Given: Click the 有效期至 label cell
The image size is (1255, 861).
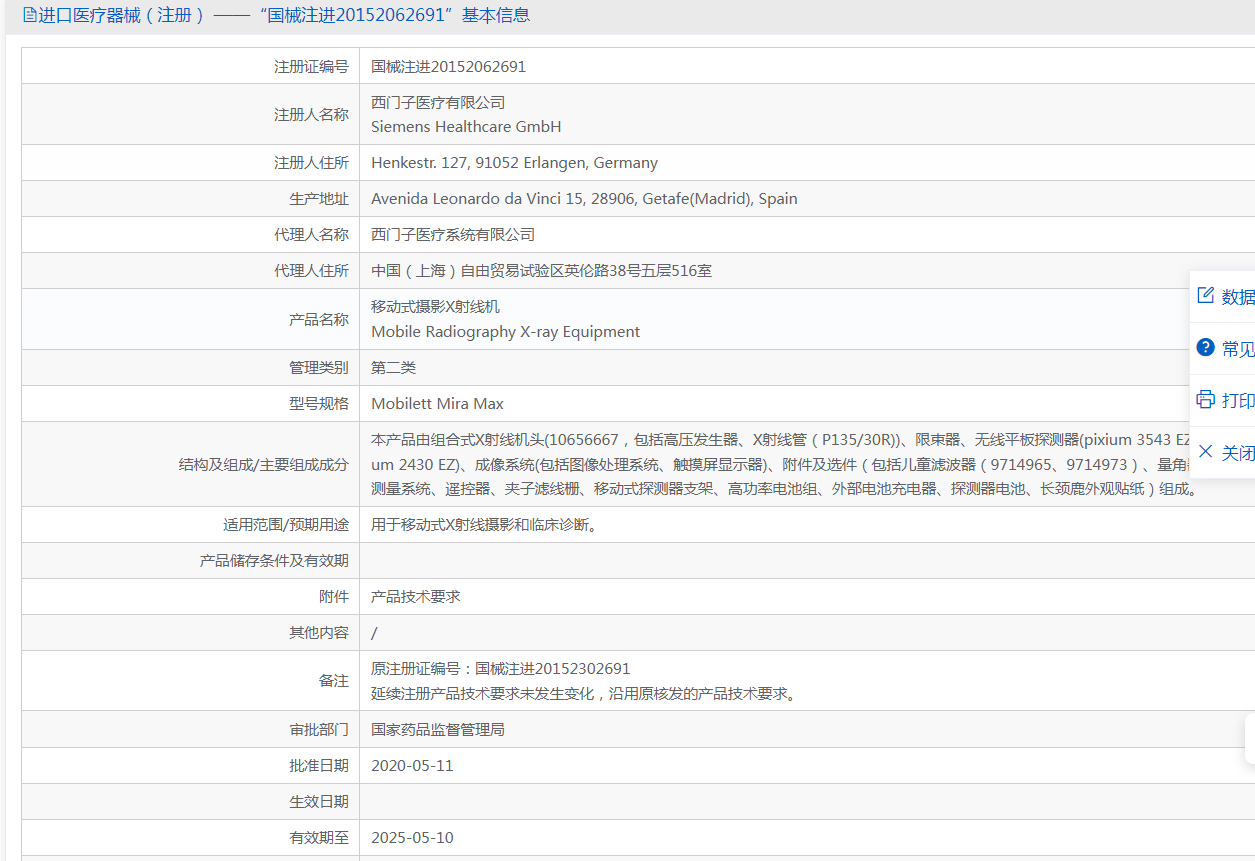Looking at the screenshot, I should click(x=191, y=838).
